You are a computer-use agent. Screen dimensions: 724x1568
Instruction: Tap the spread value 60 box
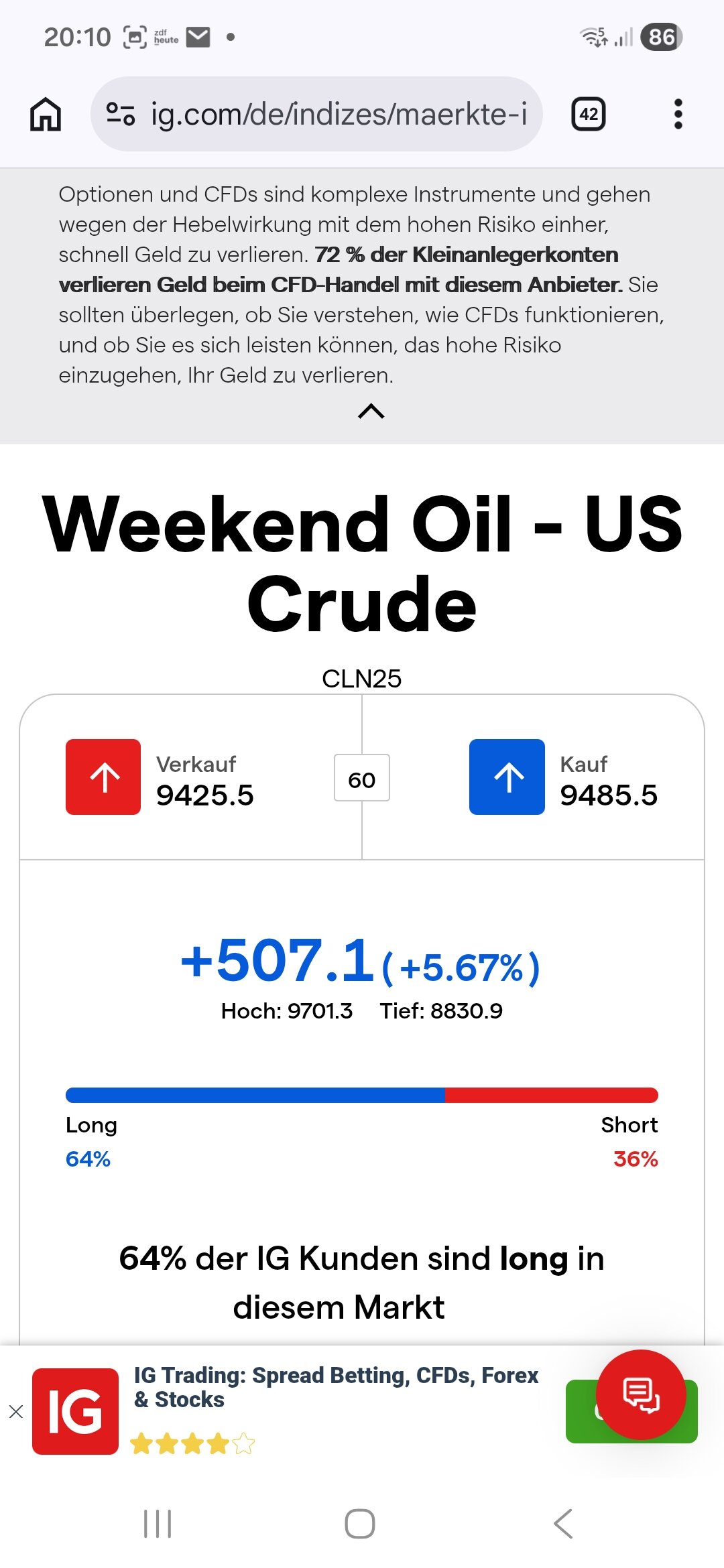[x=362, y=779]
